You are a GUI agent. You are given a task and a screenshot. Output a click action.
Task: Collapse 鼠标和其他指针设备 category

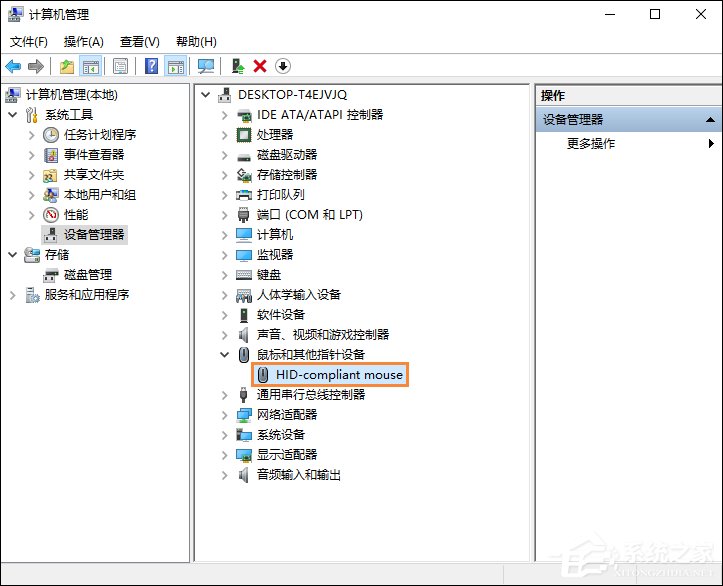click(x=225, y=355)
